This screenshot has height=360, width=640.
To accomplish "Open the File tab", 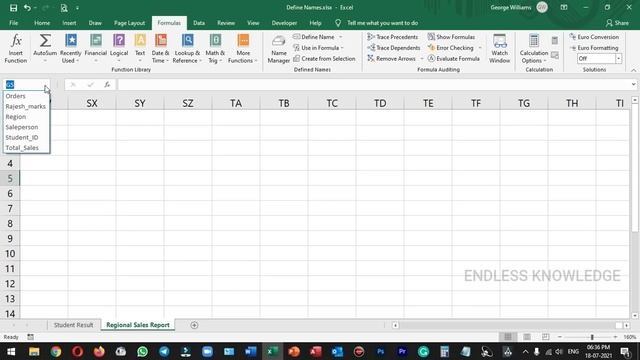I will click(13, 23).
